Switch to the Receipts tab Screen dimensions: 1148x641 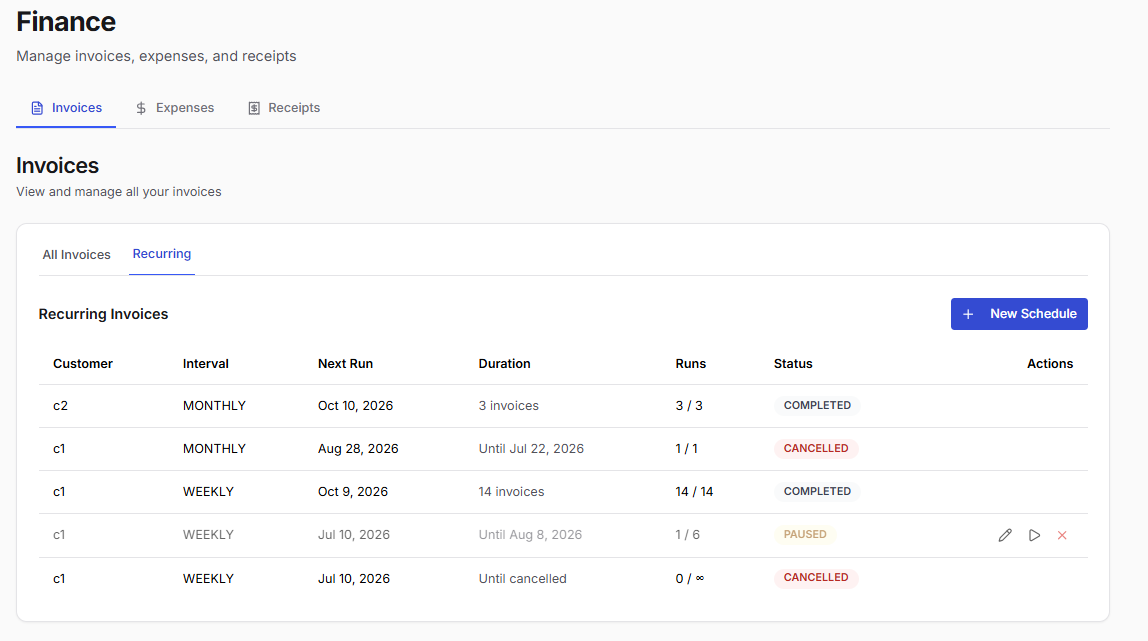tap(284, 108)
